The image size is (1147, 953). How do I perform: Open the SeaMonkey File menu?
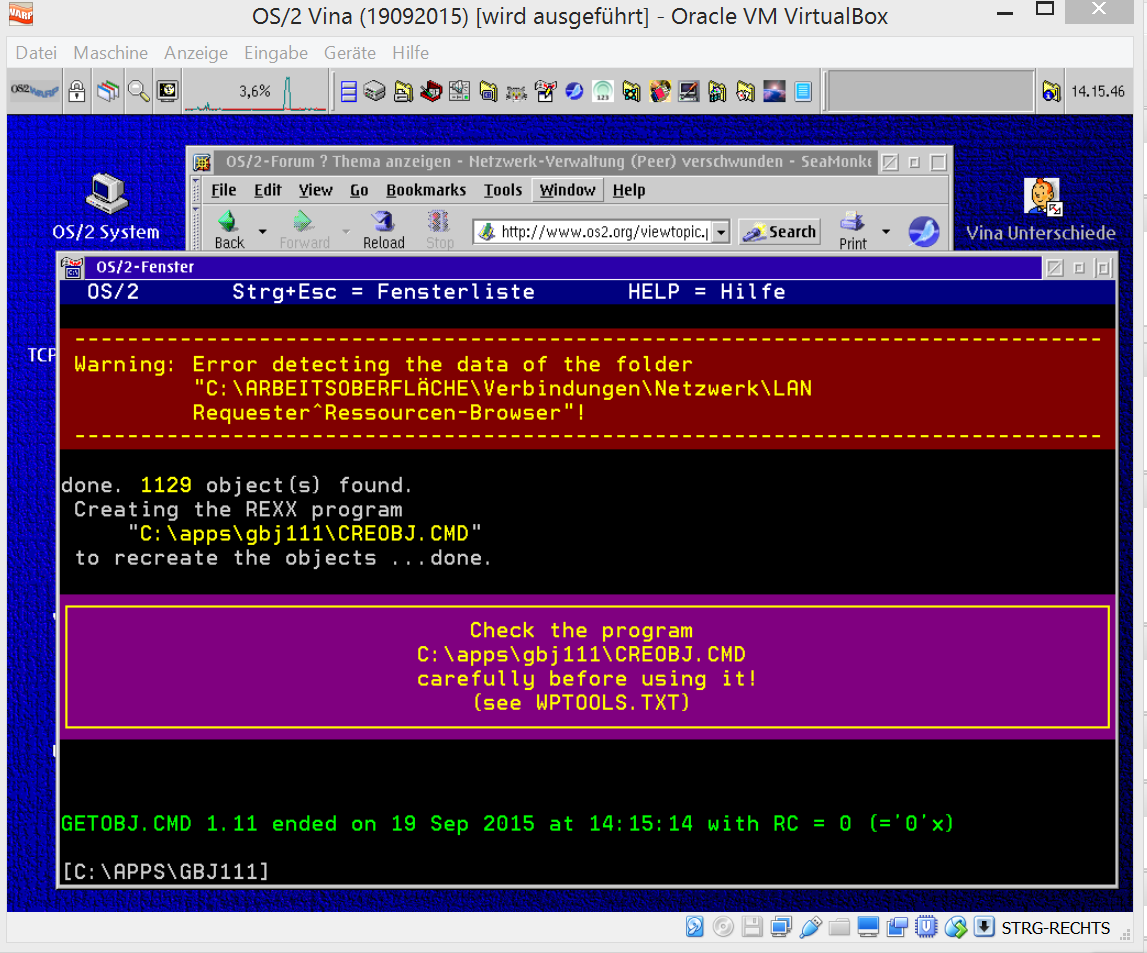224,190
